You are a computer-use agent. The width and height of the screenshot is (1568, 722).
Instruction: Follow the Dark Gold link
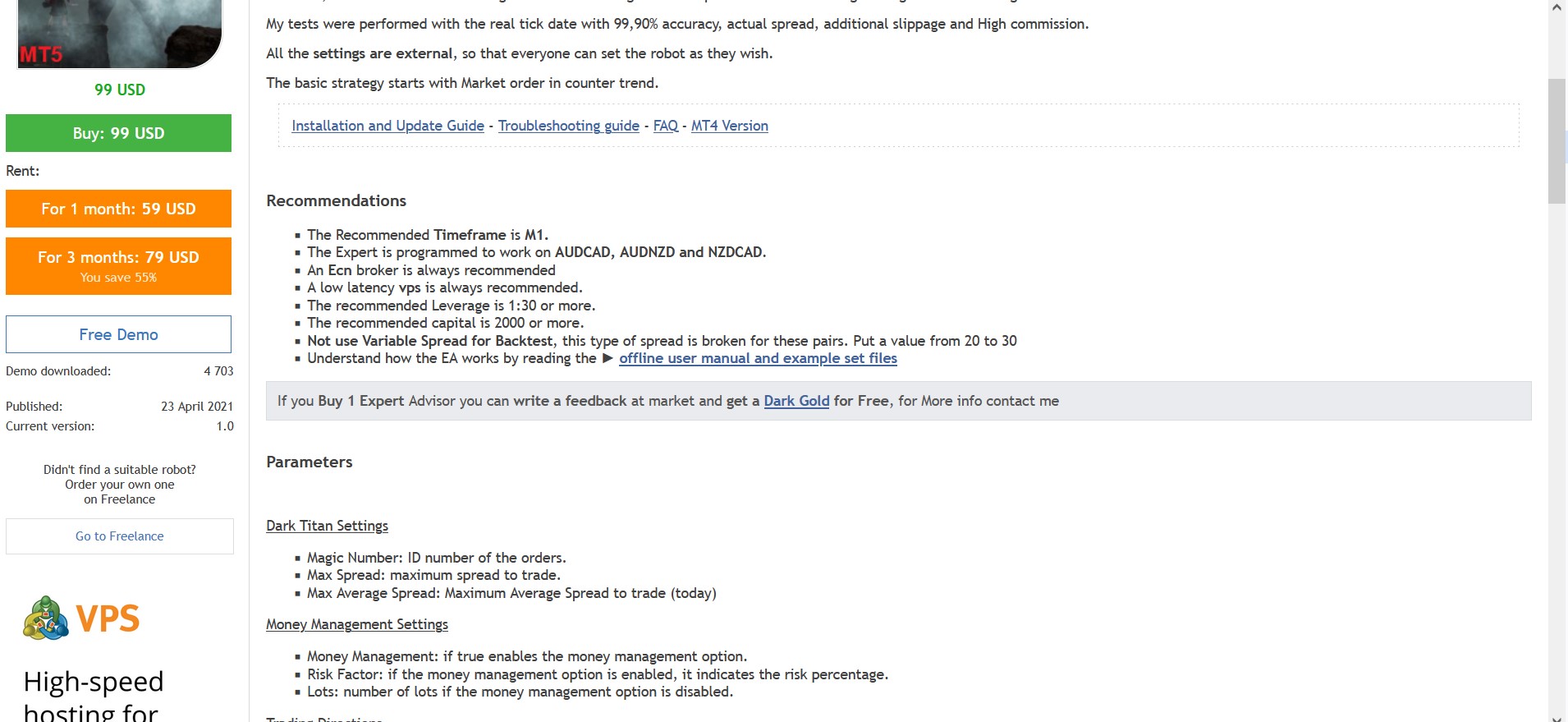(x=796, y=401)
